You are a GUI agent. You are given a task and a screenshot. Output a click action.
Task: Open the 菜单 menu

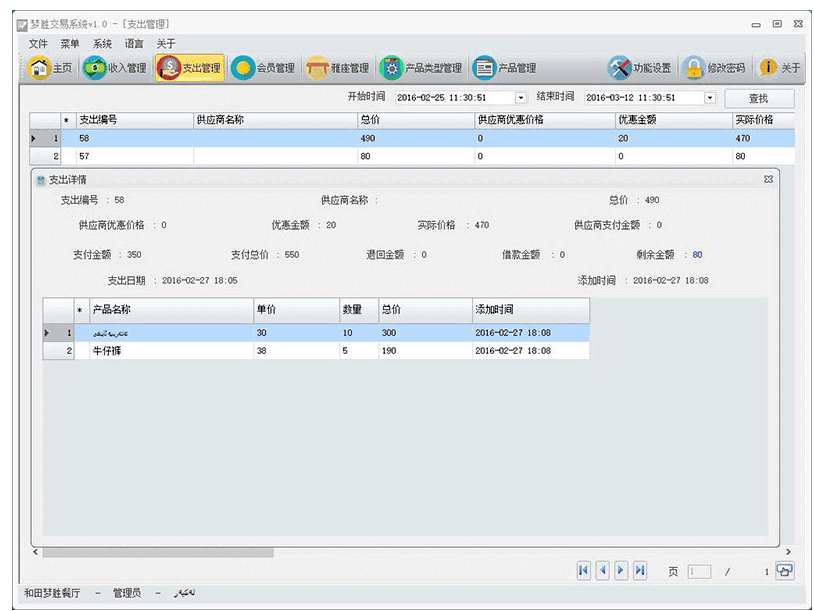pos(70,44)
